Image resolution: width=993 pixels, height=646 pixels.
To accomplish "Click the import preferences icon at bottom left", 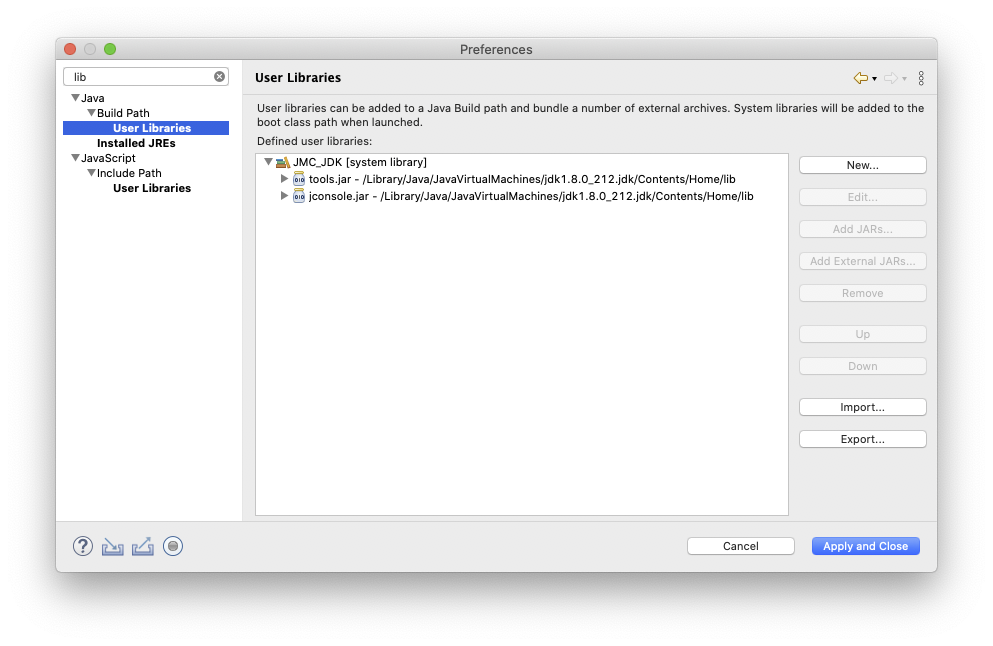I will coord(113,546).
